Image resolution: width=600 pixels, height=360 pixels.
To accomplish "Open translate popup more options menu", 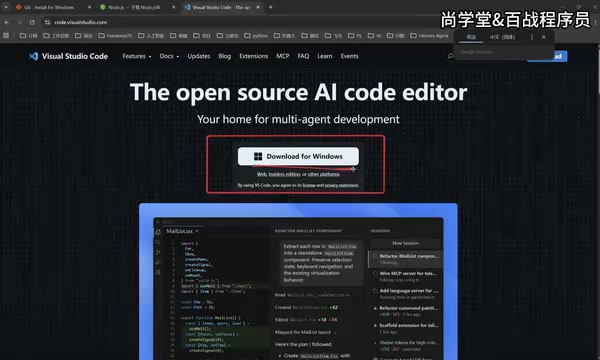I will (x=531, y=37).
